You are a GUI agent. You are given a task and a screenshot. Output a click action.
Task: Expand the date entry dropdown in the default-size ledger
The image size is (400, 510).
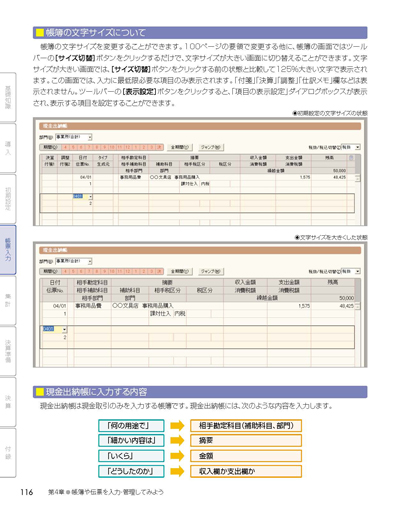pyautogui.click(x=90, y=197)
